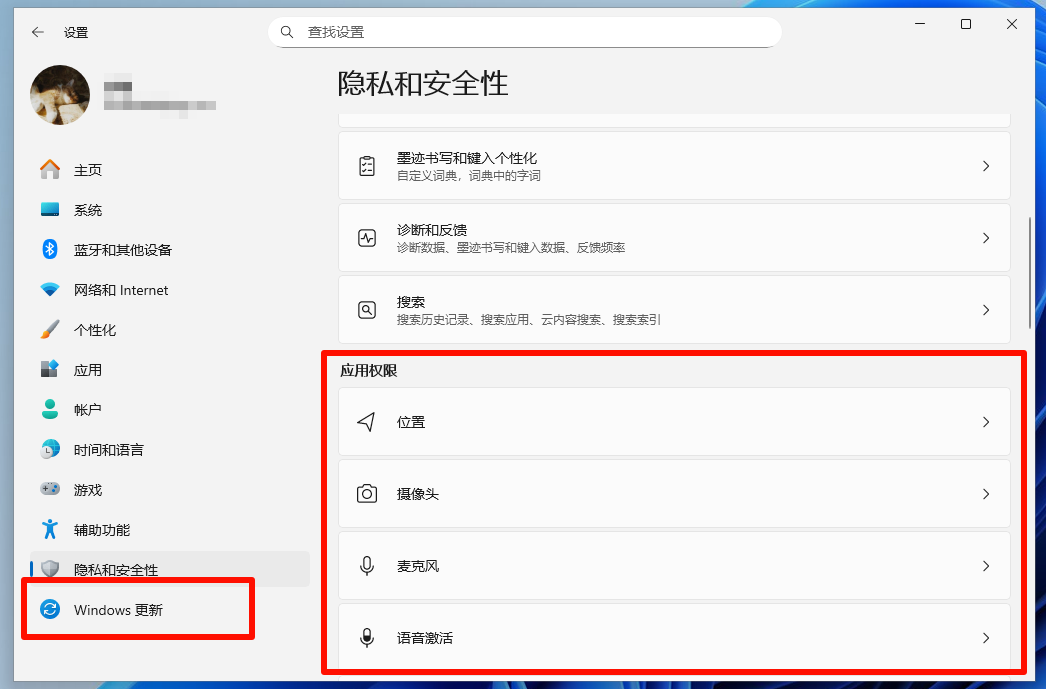
Task: Expand the 搜索 row chevron
Action: click(986, 309)
